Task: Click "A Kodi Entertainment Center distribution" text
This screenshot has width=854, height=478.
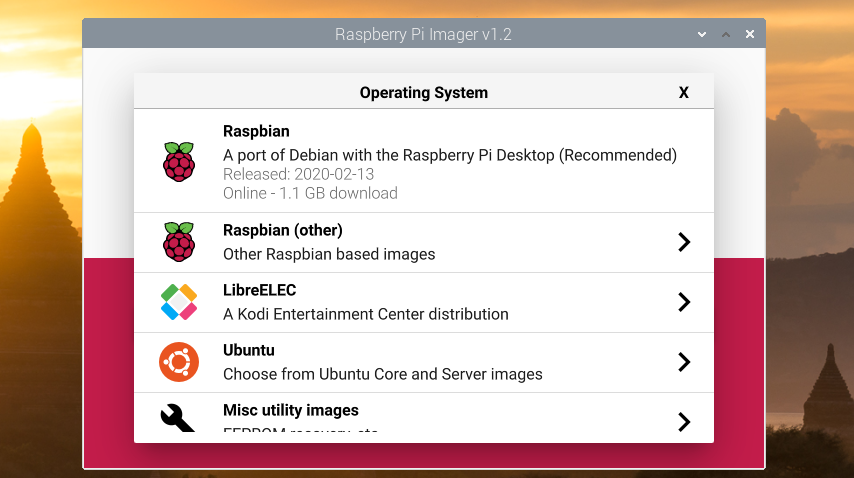Action: click(365, 314)
